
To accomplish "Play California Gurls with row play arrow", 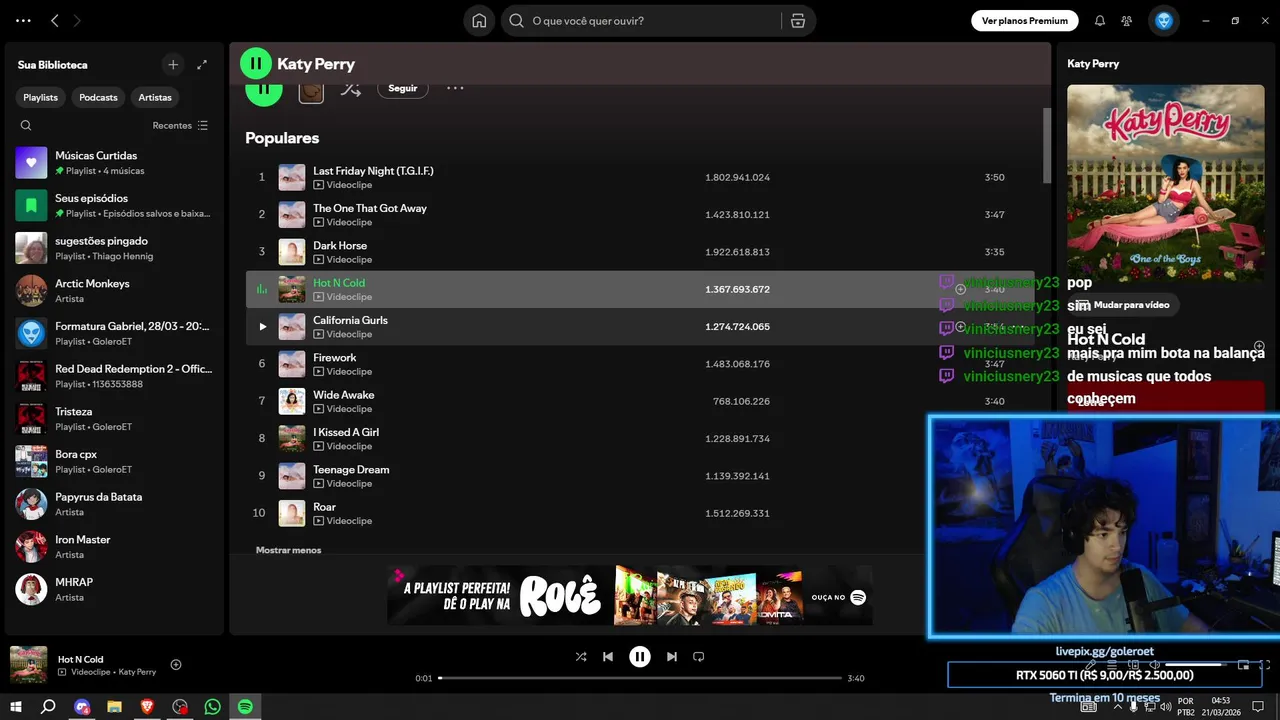I will (x=263, y=327).
